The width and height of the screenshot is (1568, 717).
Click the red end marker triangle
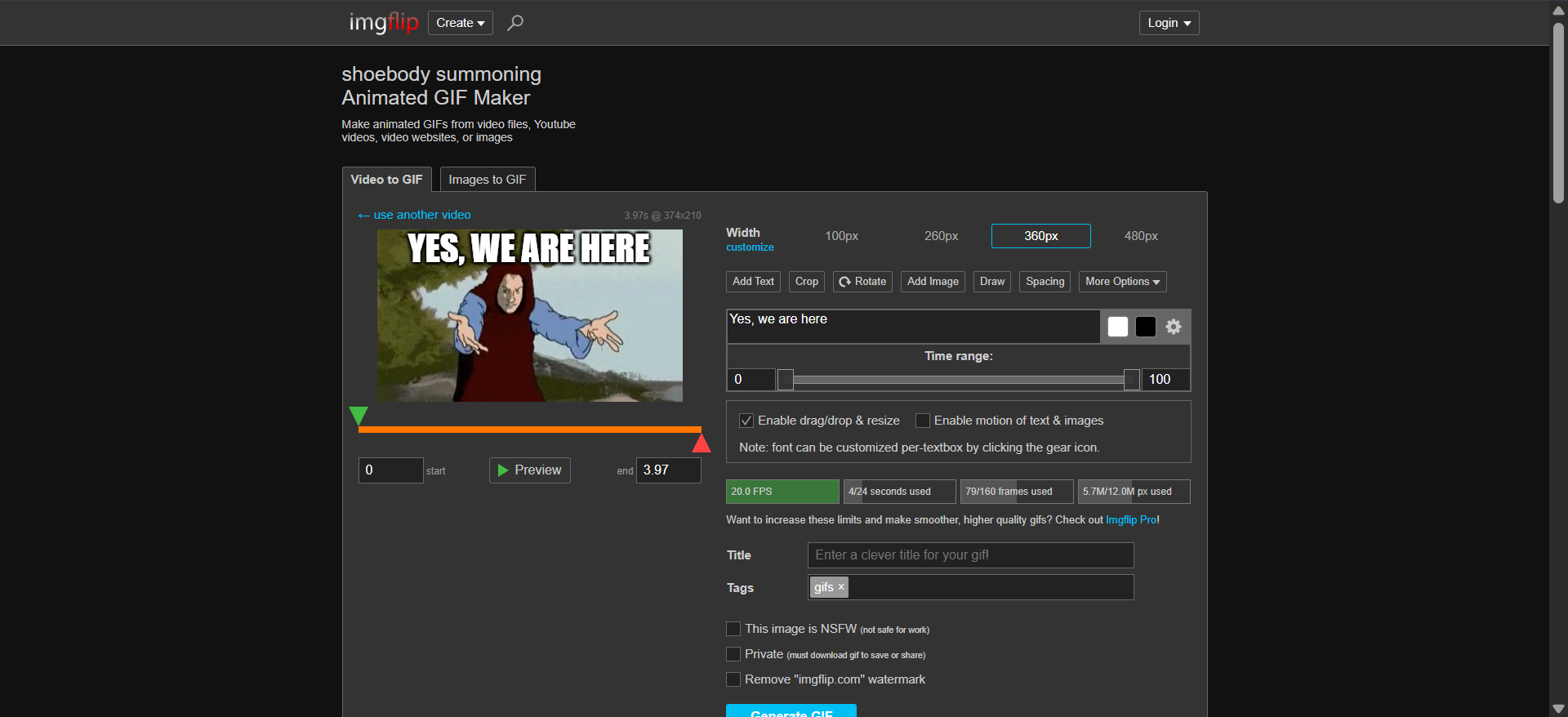click(x=702, y=443)
